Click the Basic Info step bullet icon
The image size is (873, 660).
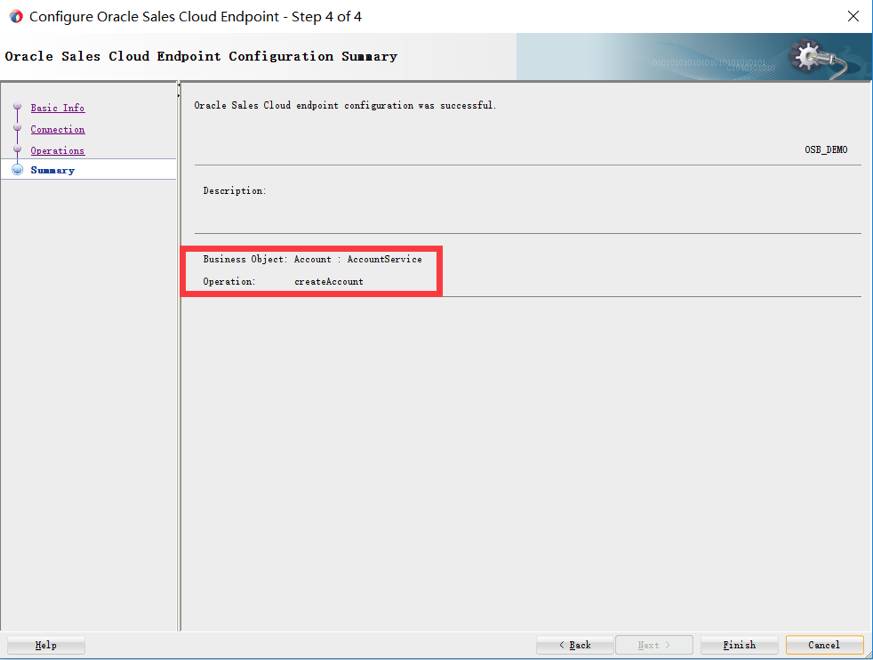pyautogui.click(x=17, y=106)
